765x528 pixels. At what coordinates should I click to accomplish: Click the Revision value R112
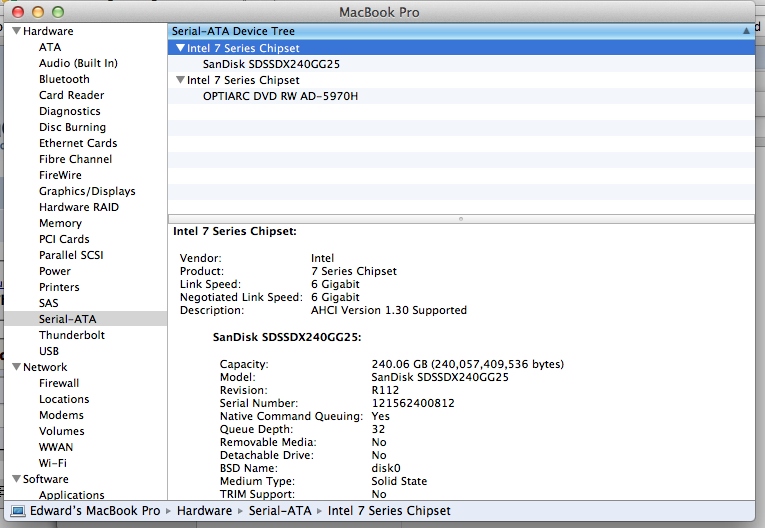coord(385,390)
